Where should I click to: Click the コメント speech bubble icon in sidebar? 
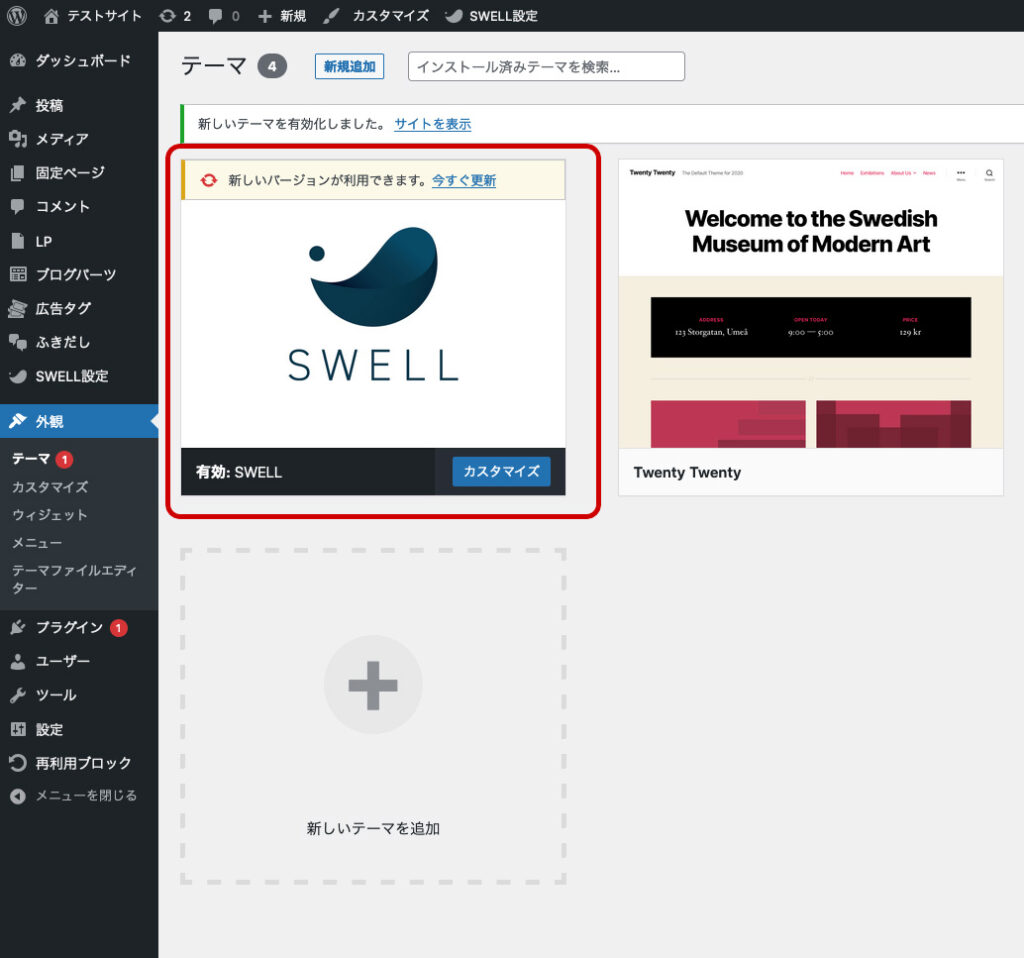(18, 206)
